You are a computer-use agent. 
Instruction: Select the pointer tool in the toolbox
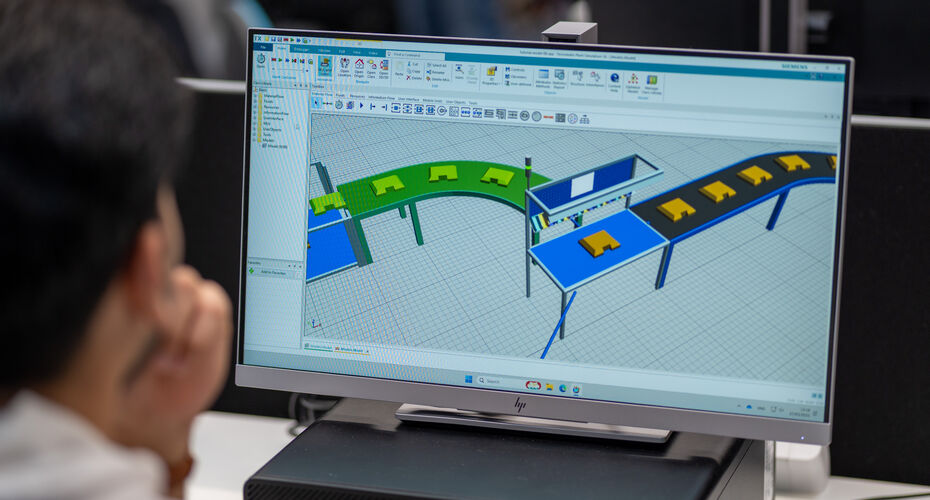[316, 103]
